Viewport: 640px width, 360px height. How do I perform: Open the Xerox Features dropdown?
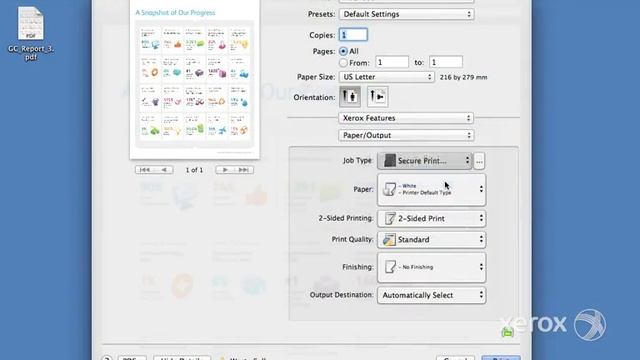406,118
